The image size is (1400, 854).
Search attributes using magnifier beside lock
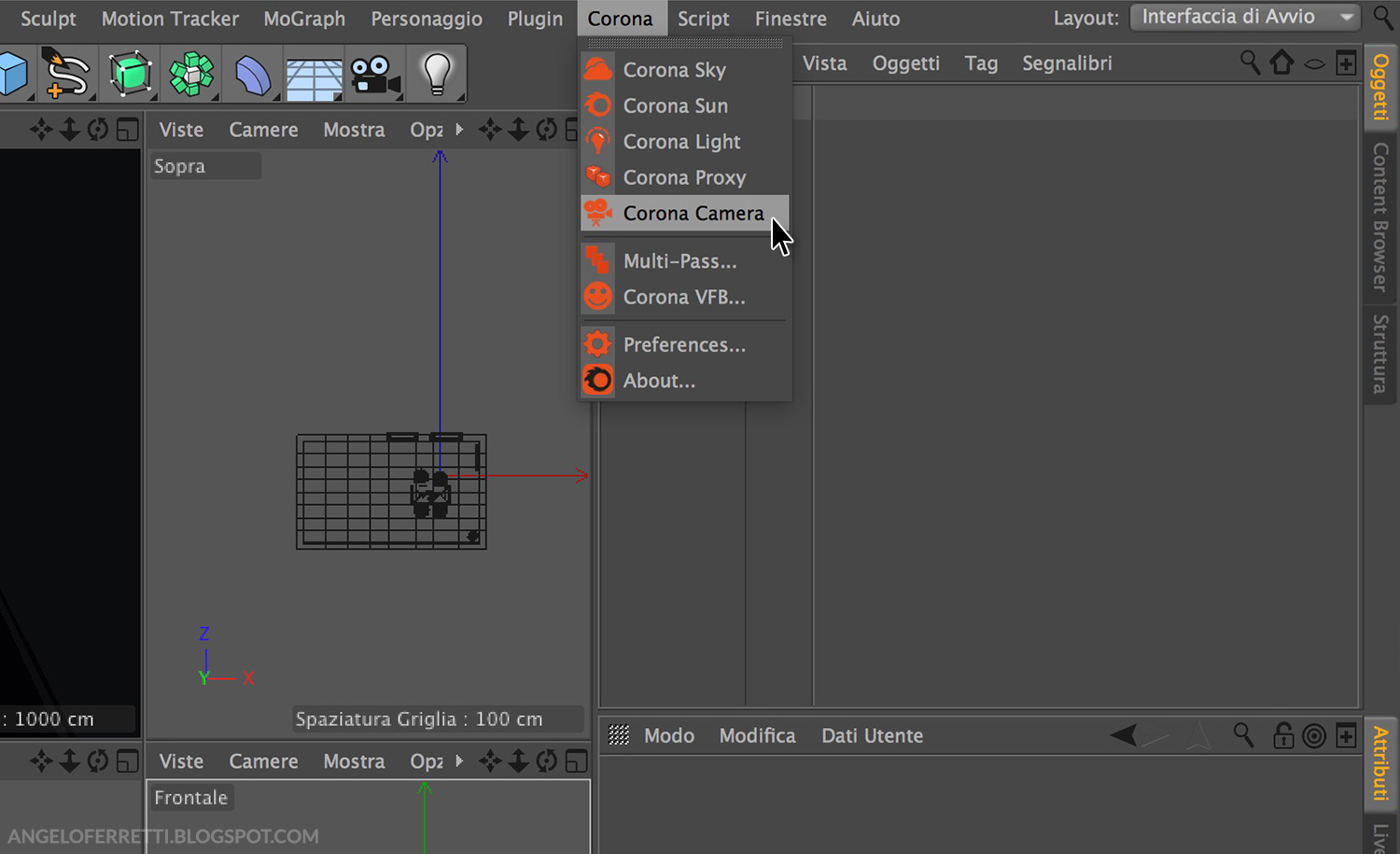tap(1243, 735)
